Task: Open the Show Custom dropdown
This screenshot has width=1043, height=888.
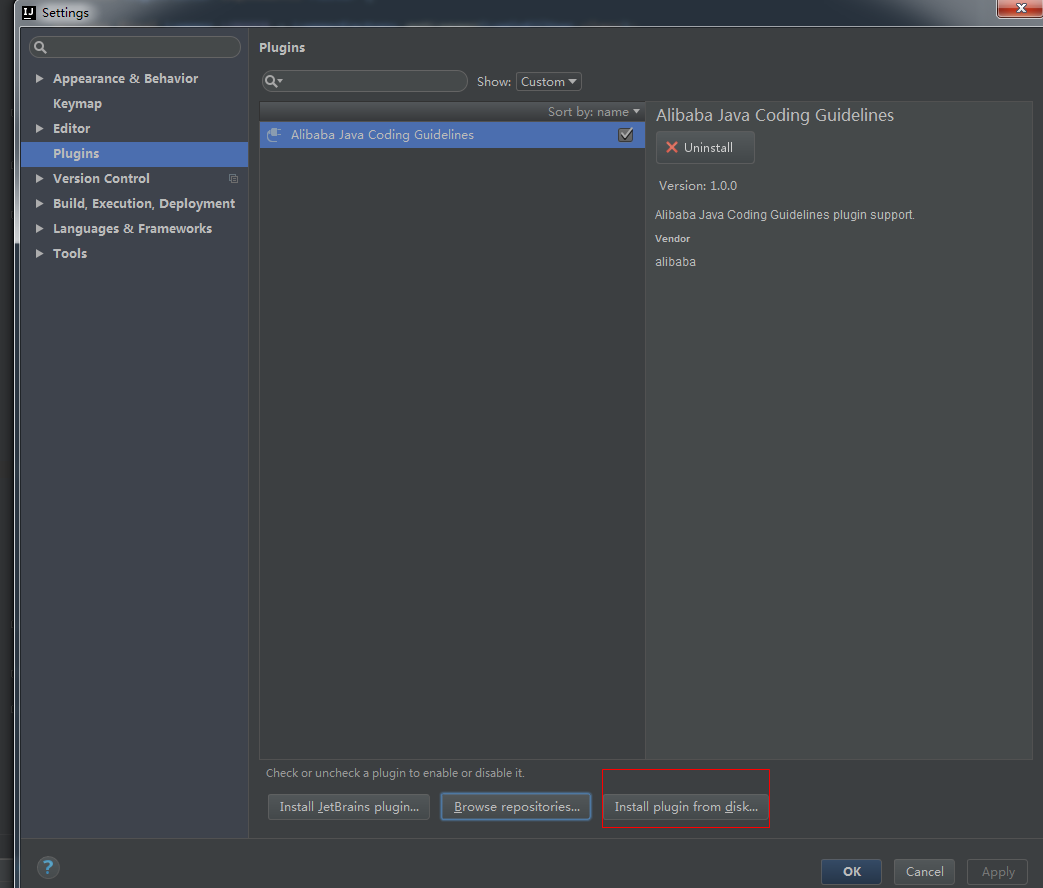Action: (x=549, y=81)
